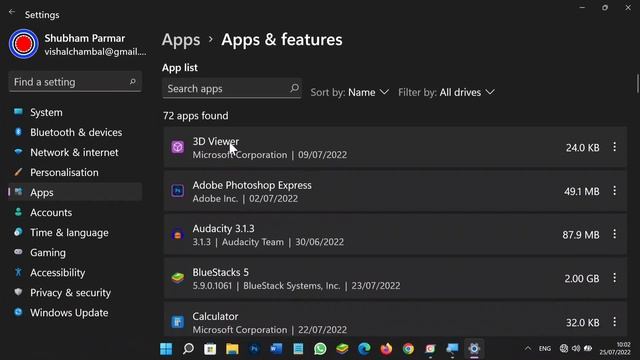Open options menu for 3D Viewer
Viewport: 640px width, 360px height.
click(x=614, y=147)
